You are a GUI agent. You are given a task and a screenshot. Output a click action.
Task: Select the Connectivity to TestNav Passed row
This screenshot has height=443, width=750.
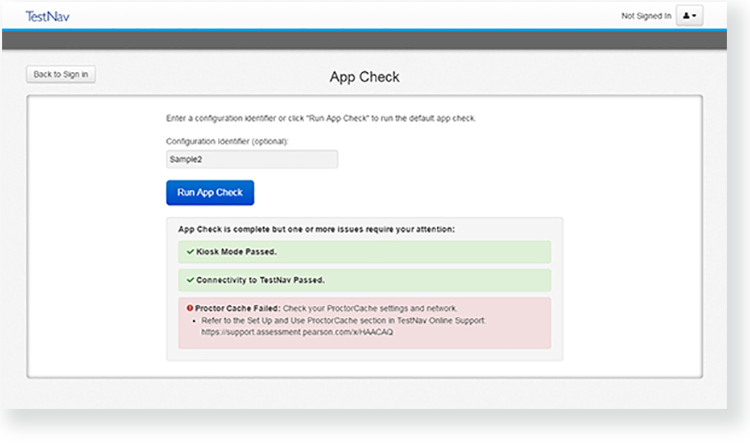365,280
